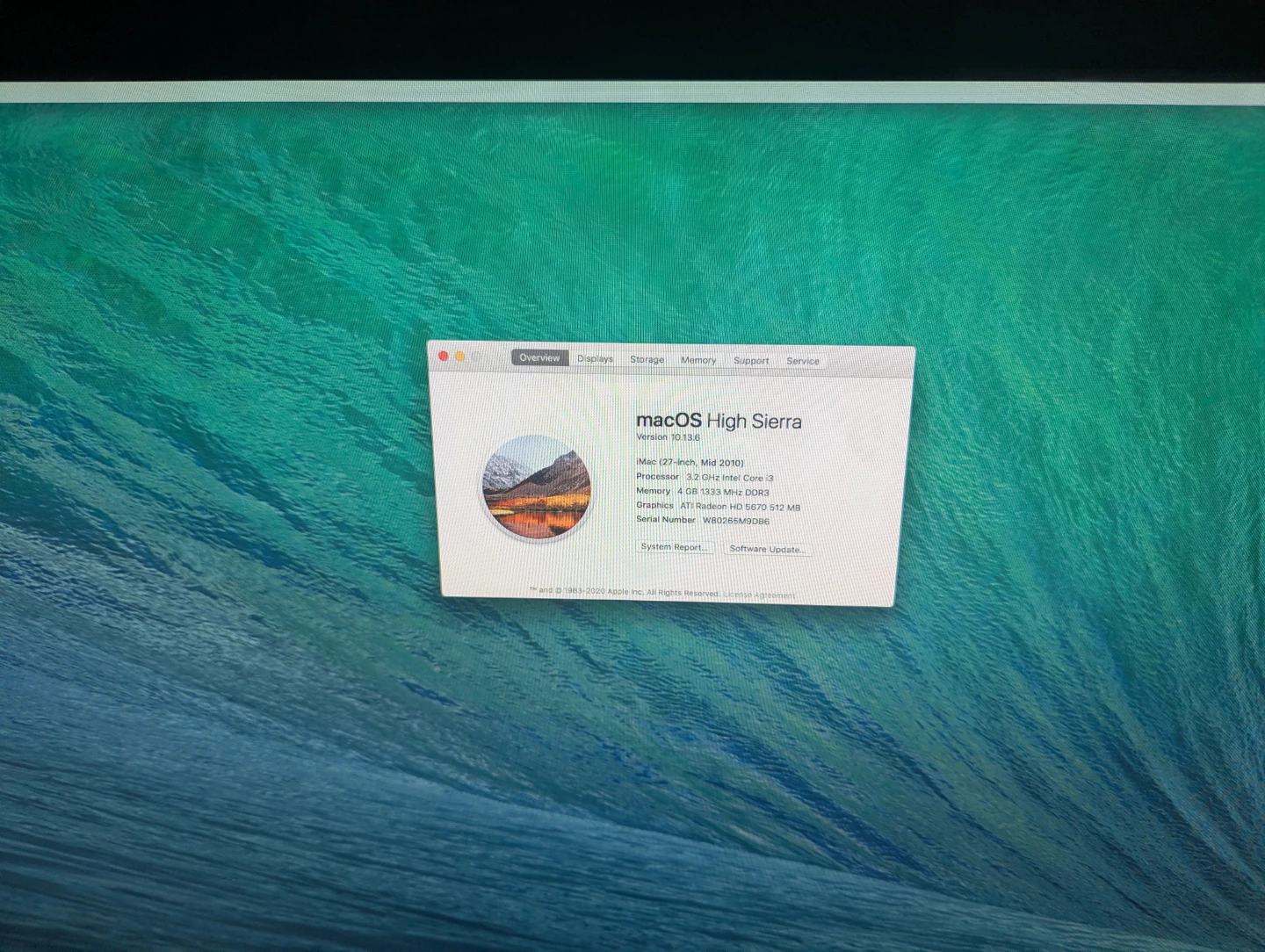
Task: Close the About This Mac window
Action: tap(444, 356)
